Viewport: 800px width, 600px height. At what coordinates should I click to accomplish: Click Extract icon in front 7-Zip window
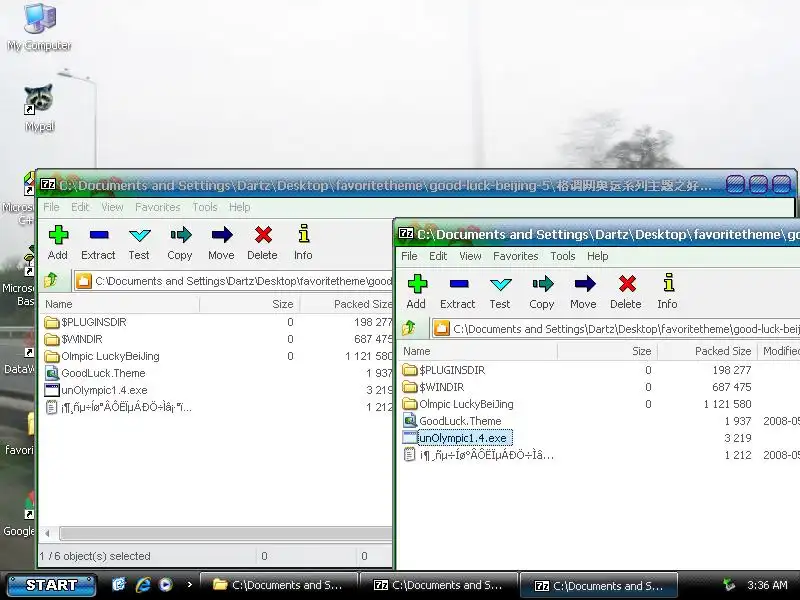coord(458,284)
